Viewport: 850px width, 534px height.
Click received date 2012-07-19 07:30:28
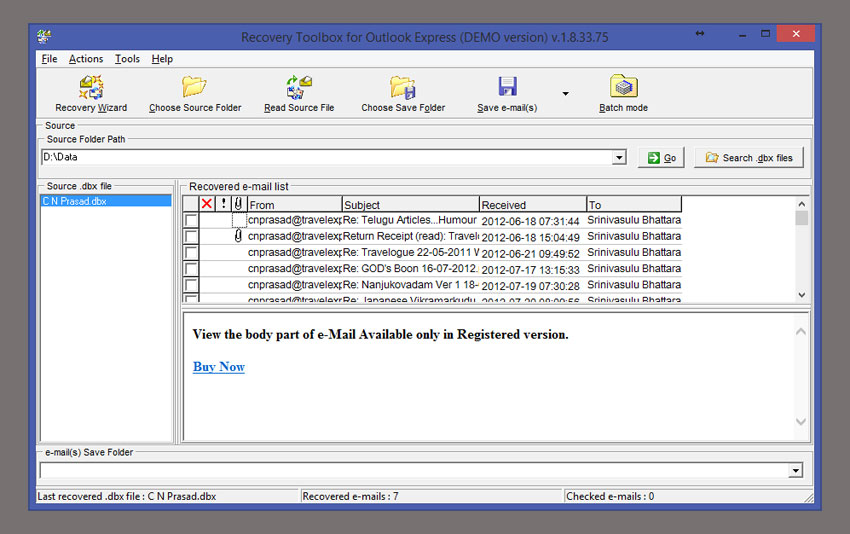530,286
